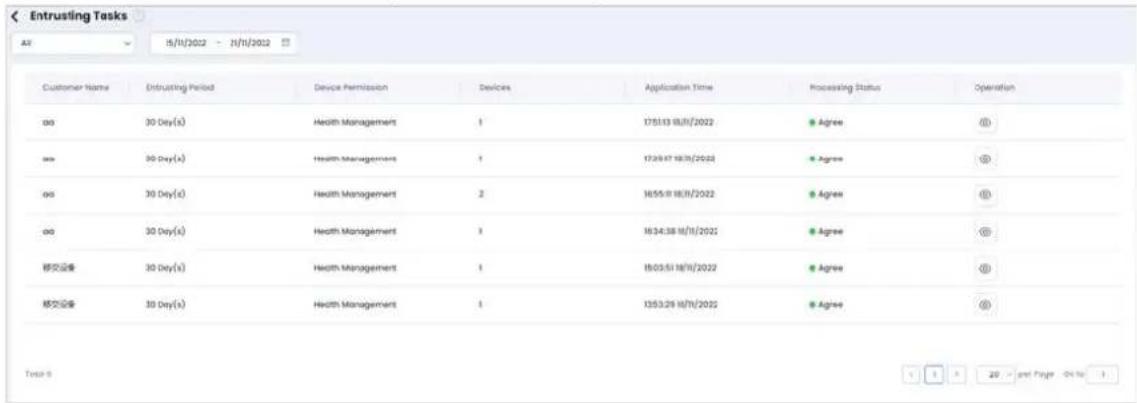Click the Go to page number box

pyautogui.click(x=1104, y=374)
